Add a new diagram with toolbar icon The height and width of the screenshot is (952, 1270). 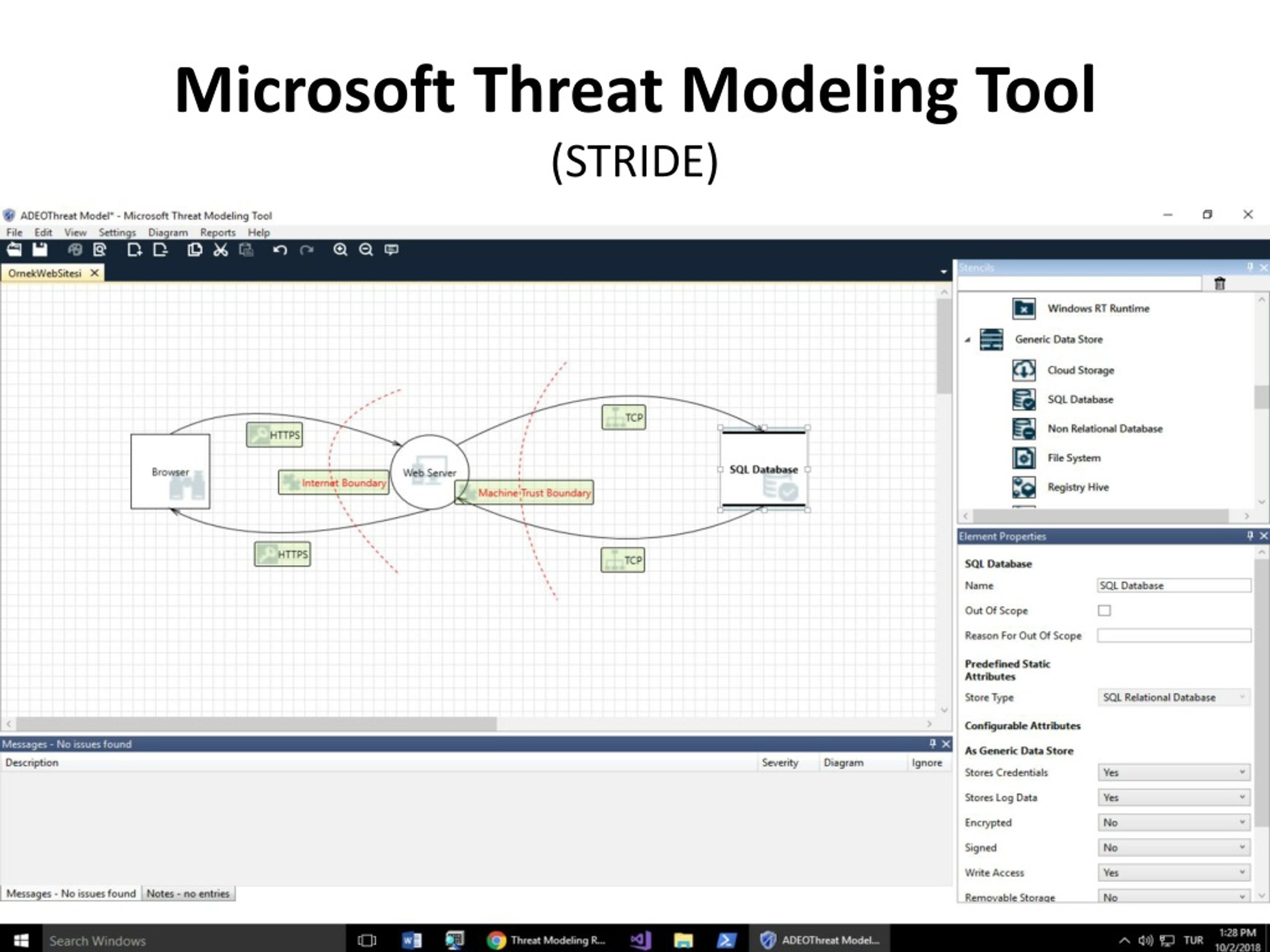(x=134, y=249)
